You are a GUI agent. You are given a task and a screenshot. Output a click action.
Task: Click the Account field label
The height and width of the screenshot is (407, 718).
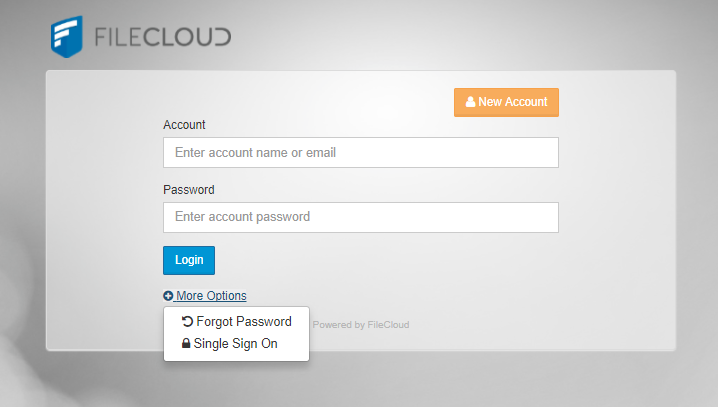tap(184, 125)
